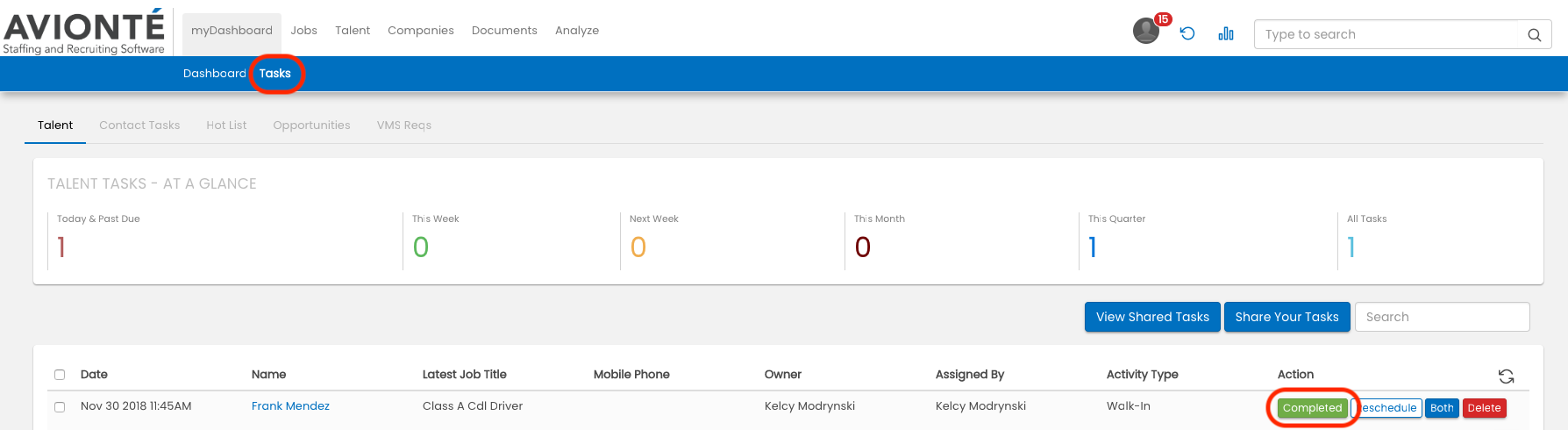The image size is (1568, 430).
Task: Select the Tasks sub-navigation tab
Action: pos(274,74)
